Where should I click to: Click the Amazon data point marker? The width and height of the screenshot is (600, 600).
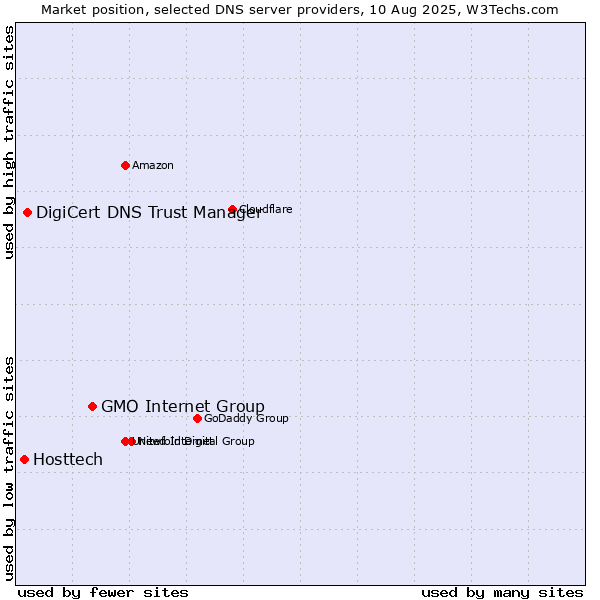point(125,165)
